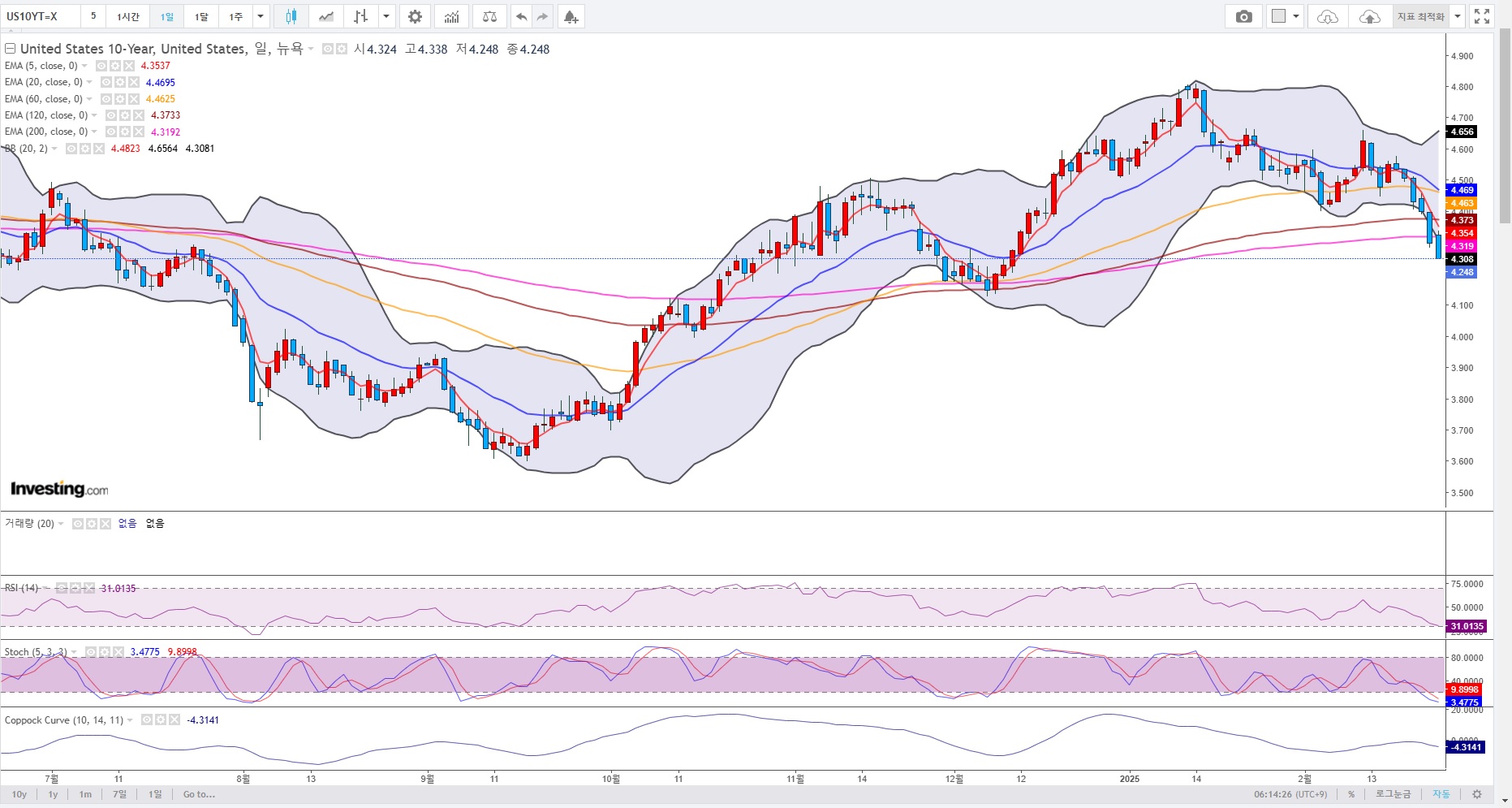Switch to the line chart style icon
The height and width of the screenshot is (808, 1512).
pyautogui.click(x=325, y=16)
